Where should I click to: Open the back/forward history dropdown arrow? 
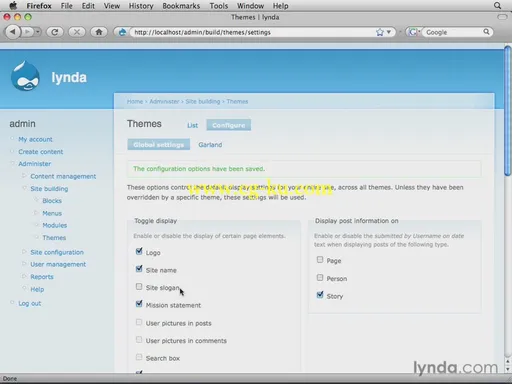(x=38, y=32)
